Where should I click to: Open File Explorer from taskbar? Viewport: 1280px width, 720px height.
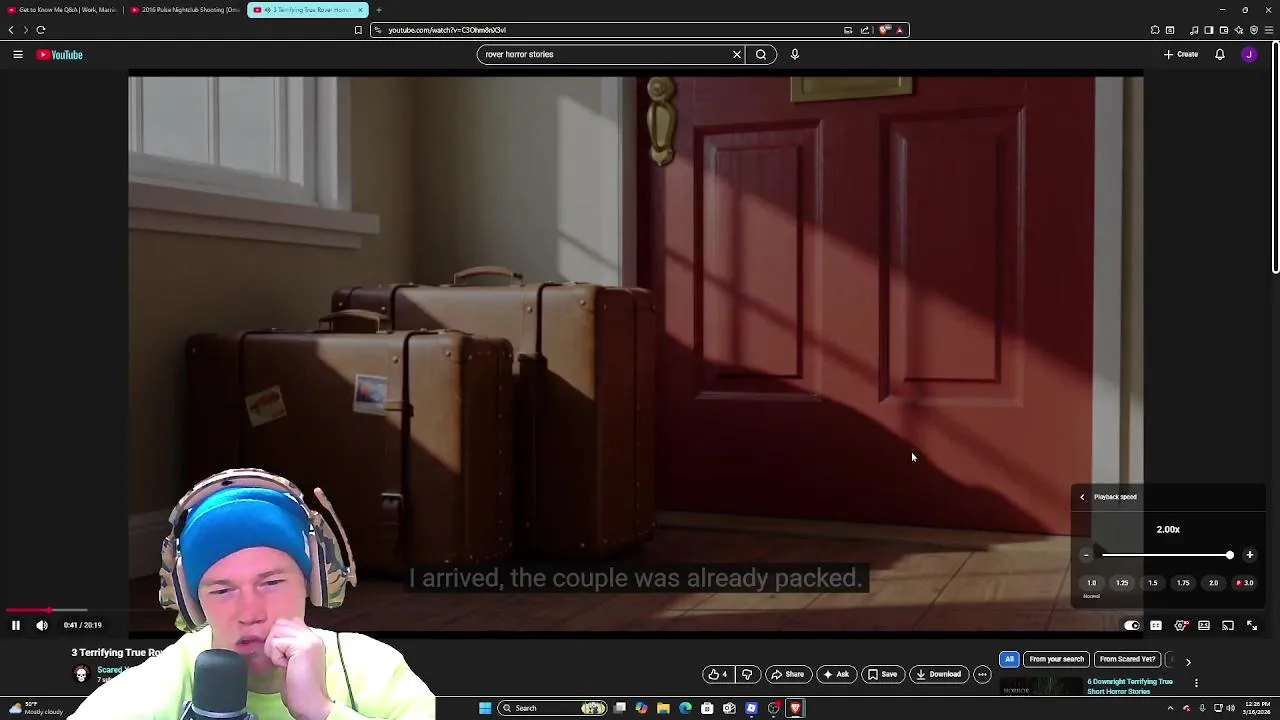tap(663, 708)
